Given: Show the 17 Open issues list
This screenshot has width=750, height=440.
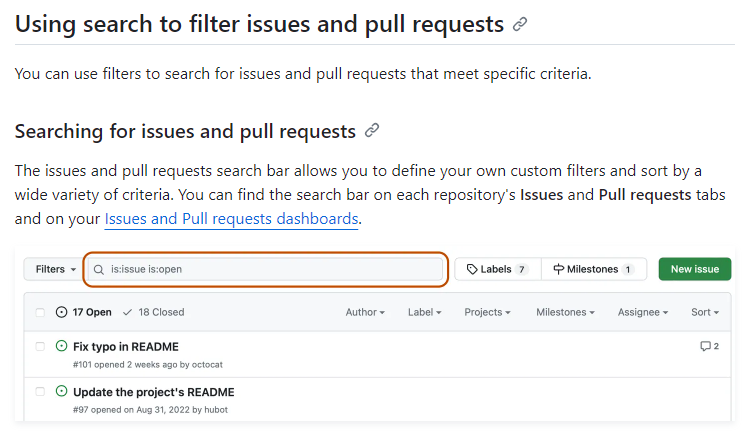Looking at the screenshot, I should (x=84, y=312).
